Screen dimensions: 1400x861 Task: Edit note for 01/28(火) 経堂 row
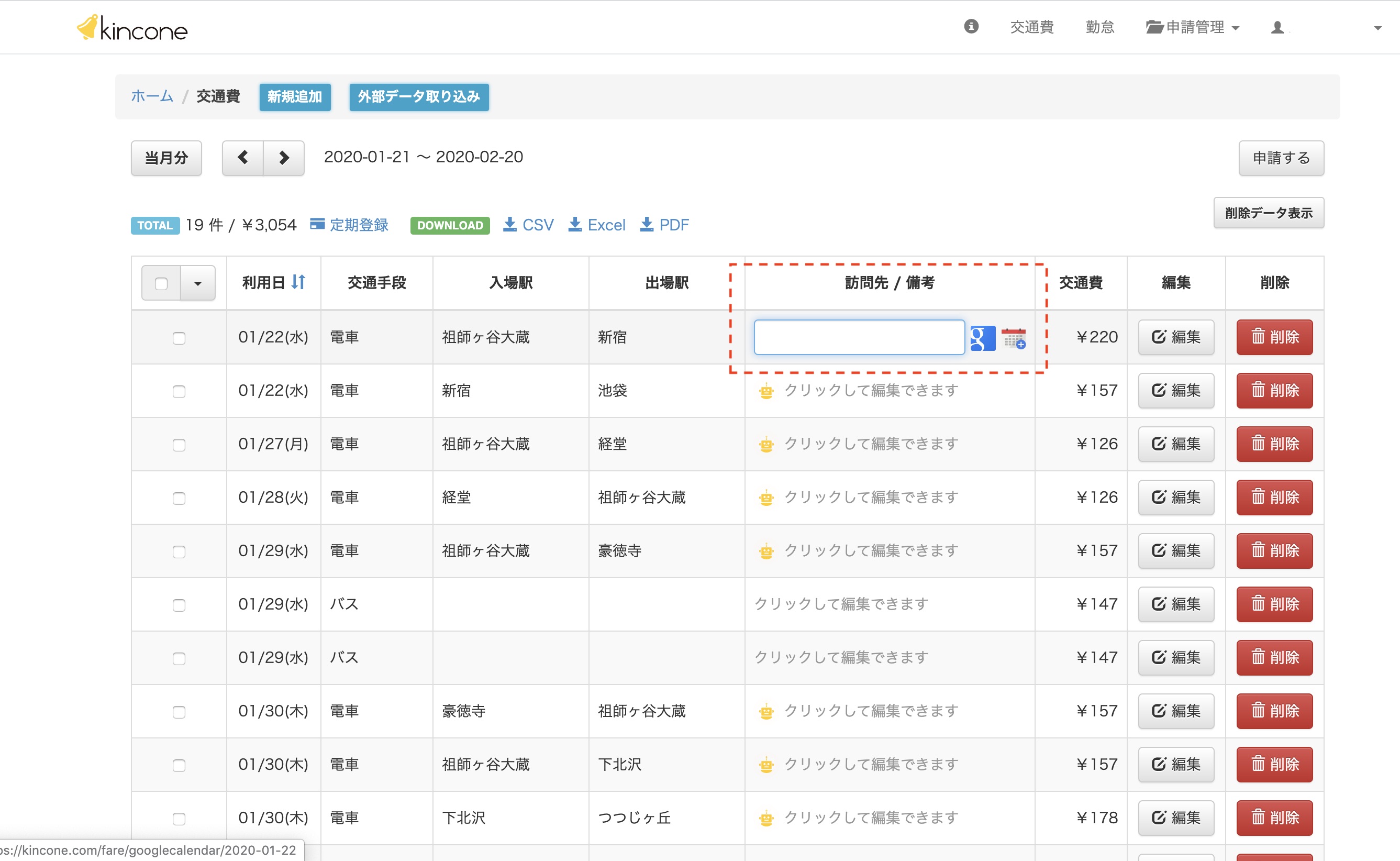click(x=871, y=498)
